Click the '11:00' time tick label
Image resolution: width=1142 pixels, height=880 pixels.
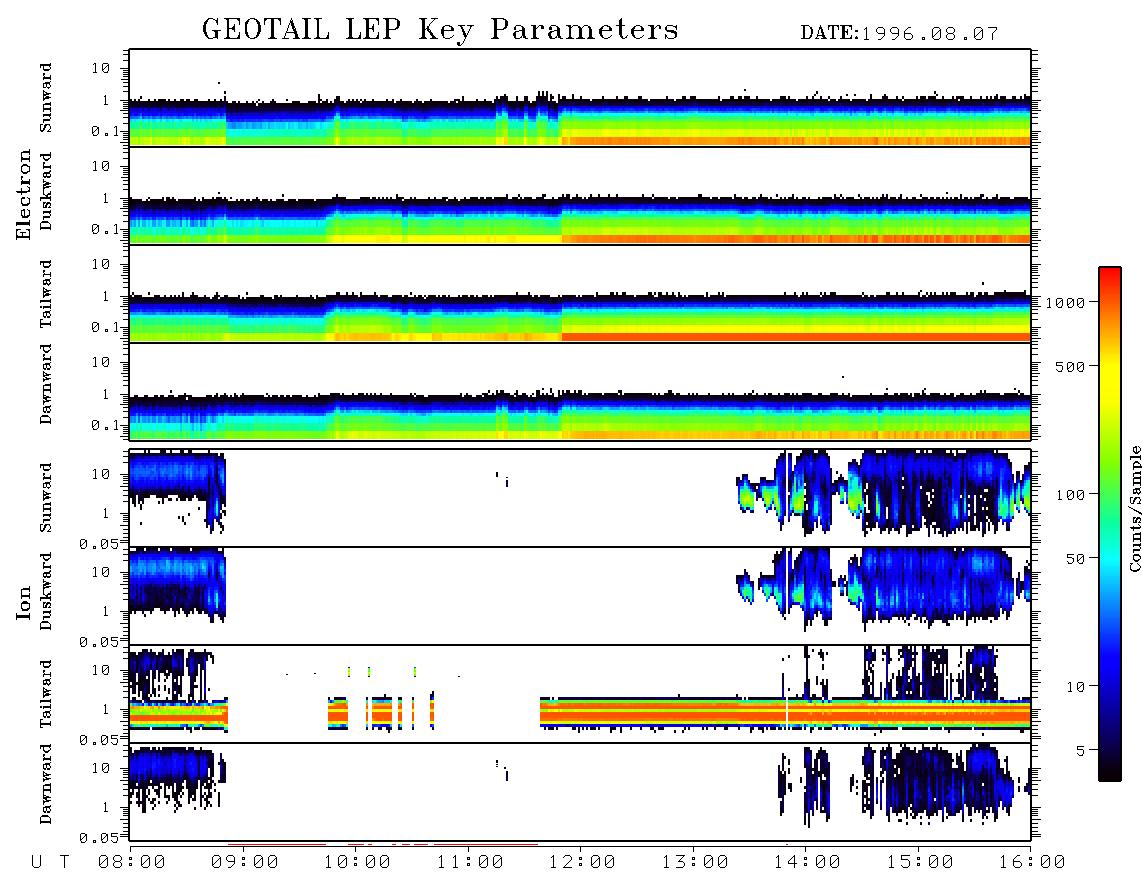pyautogui.click(x=470, y=862)
